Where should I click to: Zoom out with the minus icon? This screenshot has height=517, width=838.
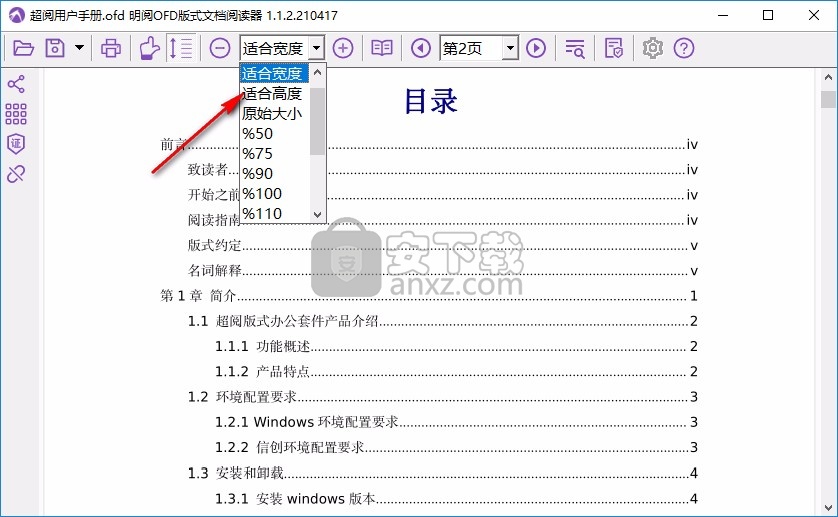click(x=220, y=49)
